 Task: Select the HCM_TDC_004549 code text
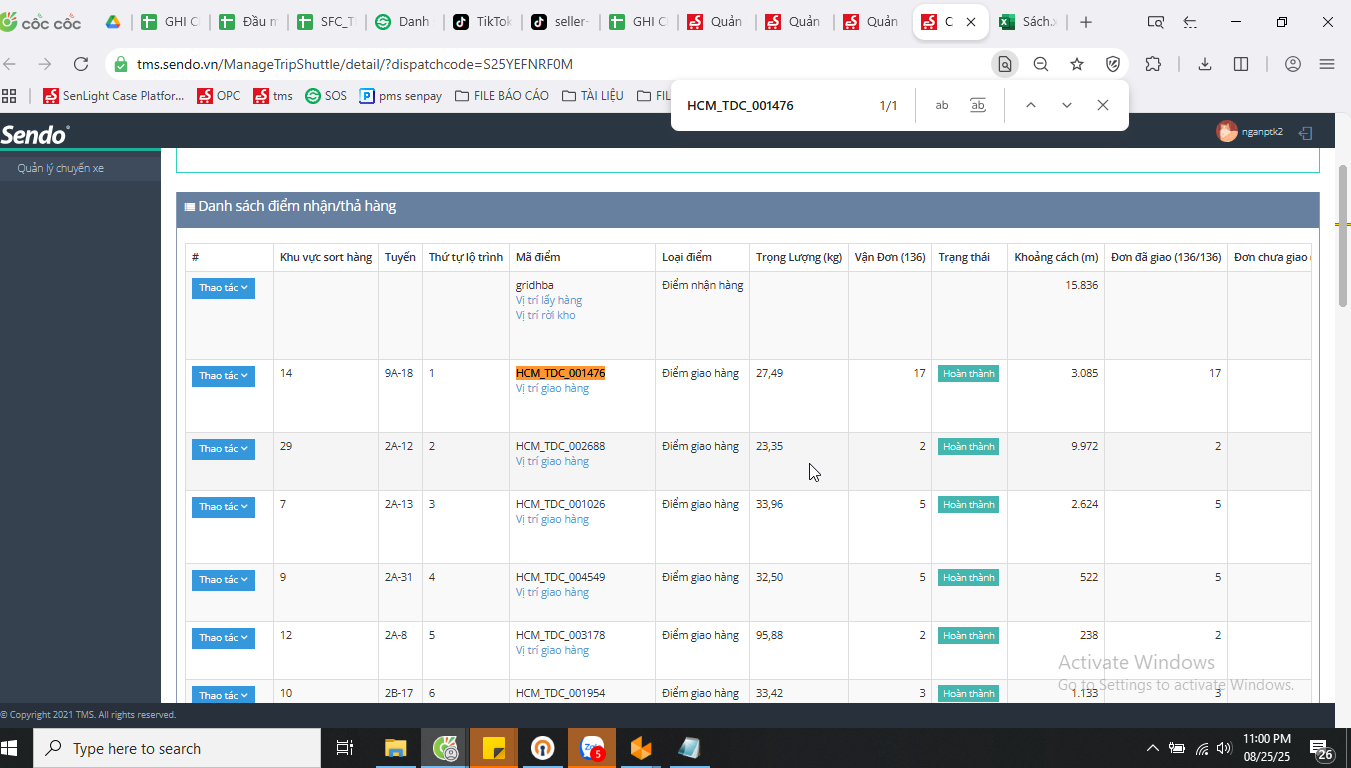tap(560, 577)
